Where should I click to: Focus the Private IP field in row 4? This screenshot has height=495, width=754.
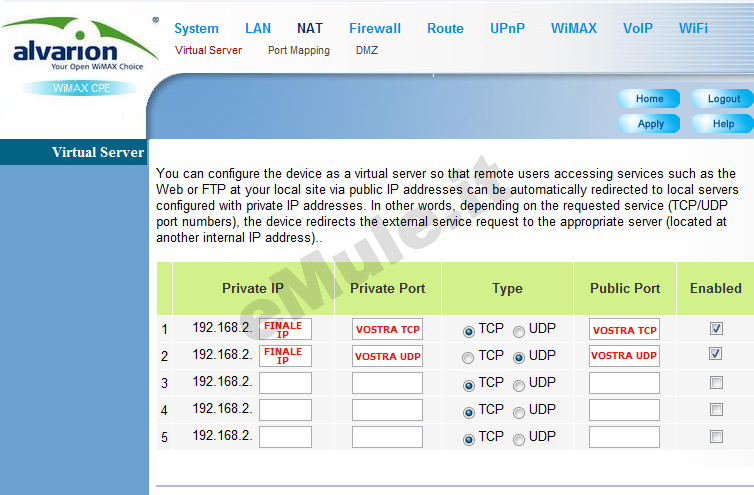[285, 410]
